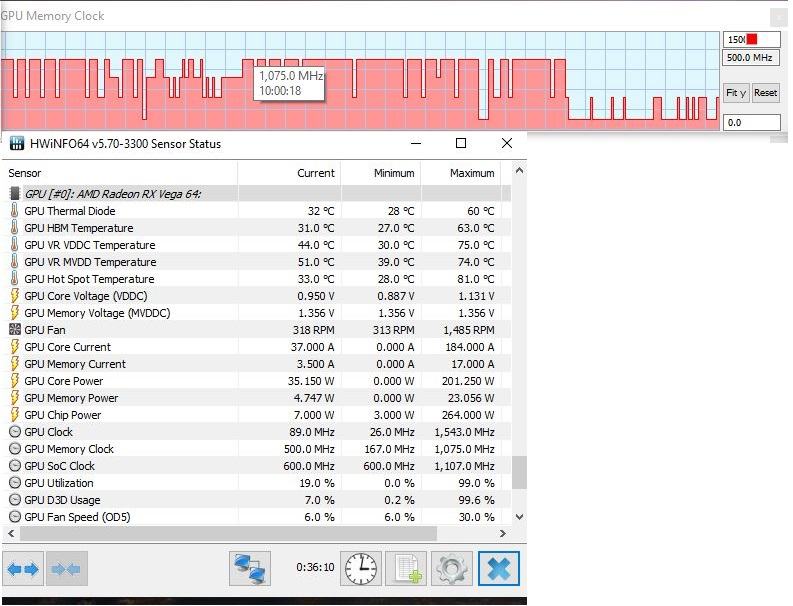The height and width of the screenshot is (606, 793).
Task: Click the GPU chip icon in header row
Action: (x=15, y=193)
